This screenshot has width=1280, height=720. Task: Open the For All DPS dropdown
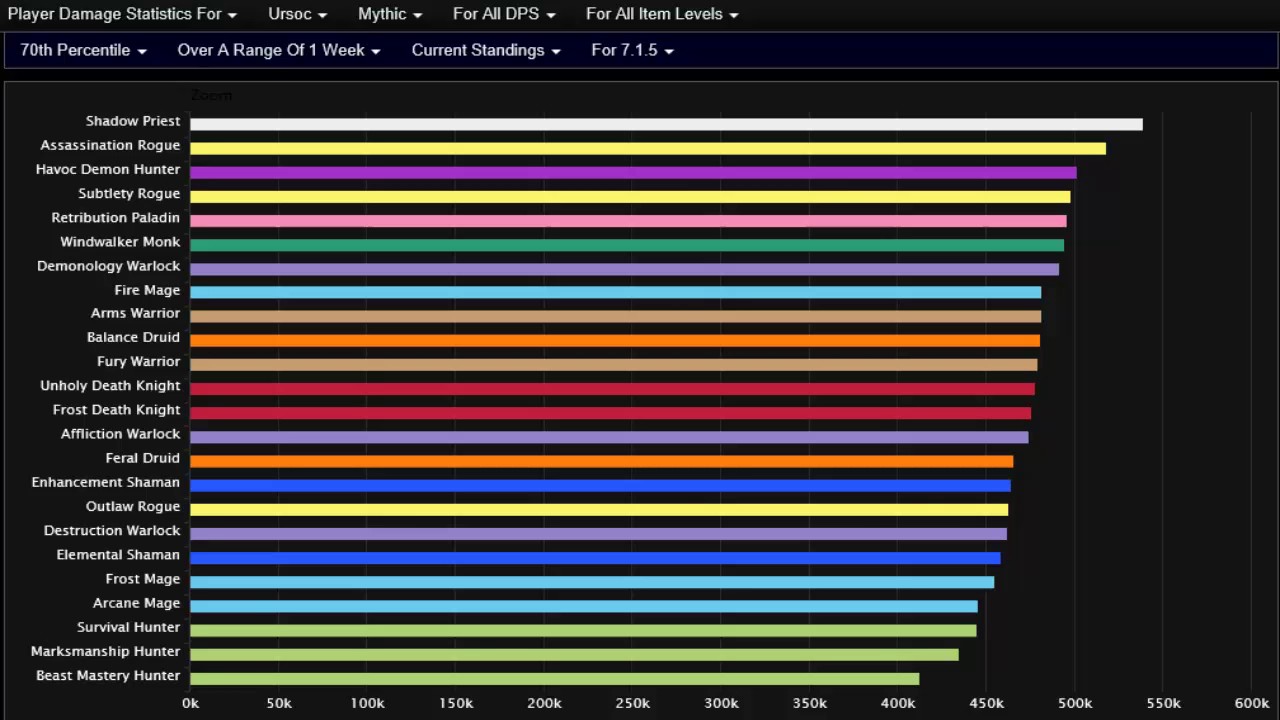coord(504,14)
